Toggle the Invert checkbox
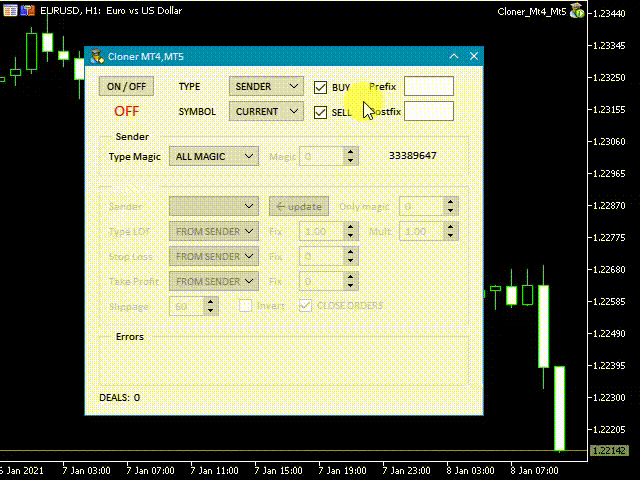The width and height of the screenshot is (640, 480). tap(245, 305)
